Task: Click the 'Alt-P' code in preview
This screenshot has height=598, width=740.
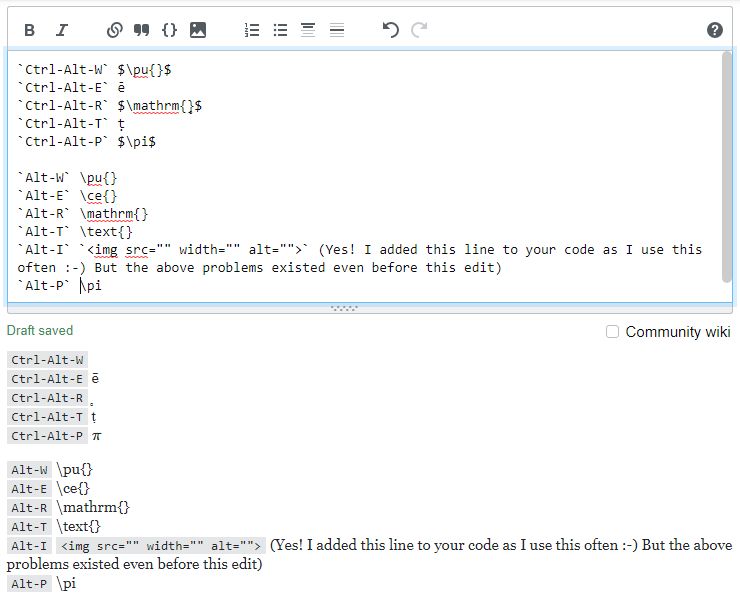Action: point(29,584)
